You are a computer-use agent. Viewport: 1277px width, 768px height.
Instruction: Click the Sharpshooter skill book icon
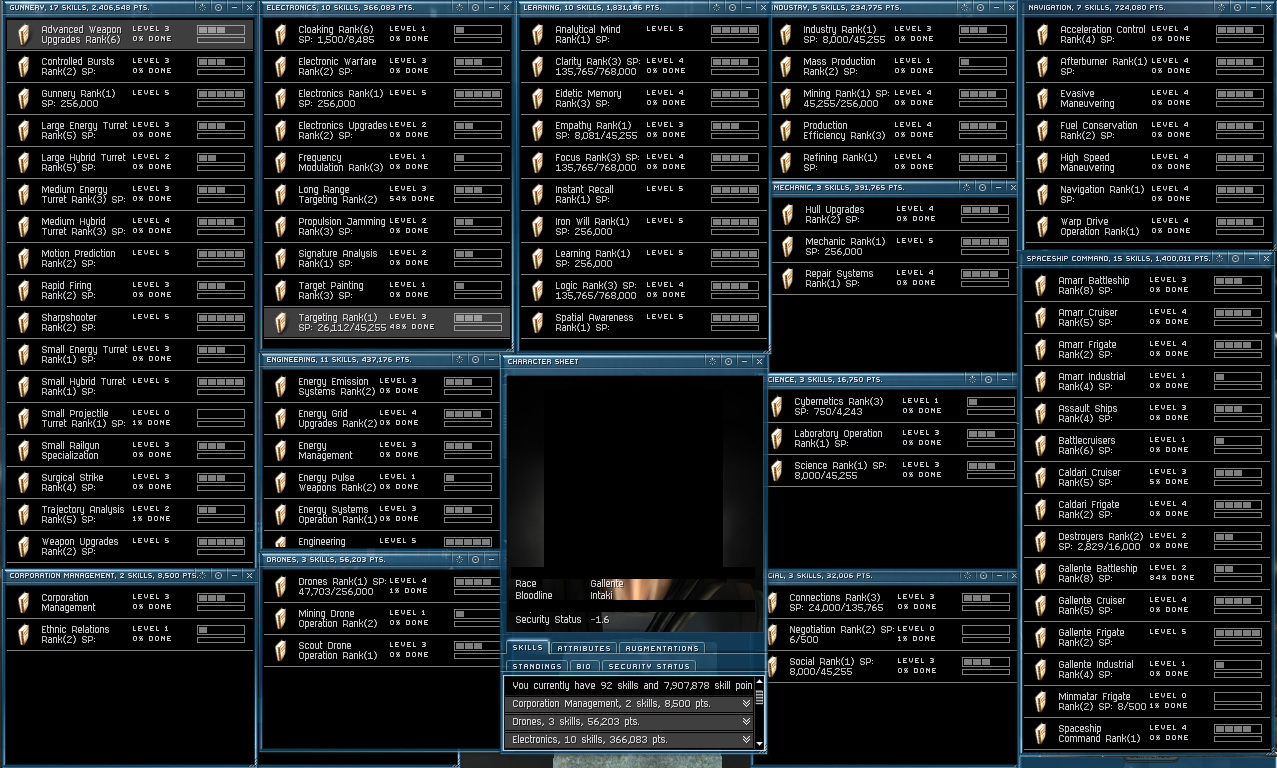pos(25,323)
